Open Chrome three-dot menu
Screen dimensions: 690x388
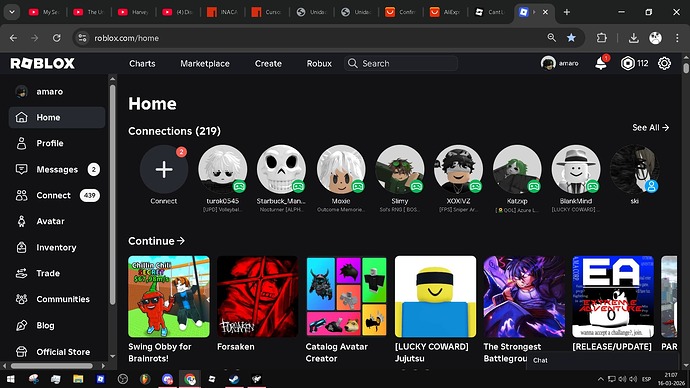pos(677,38)
